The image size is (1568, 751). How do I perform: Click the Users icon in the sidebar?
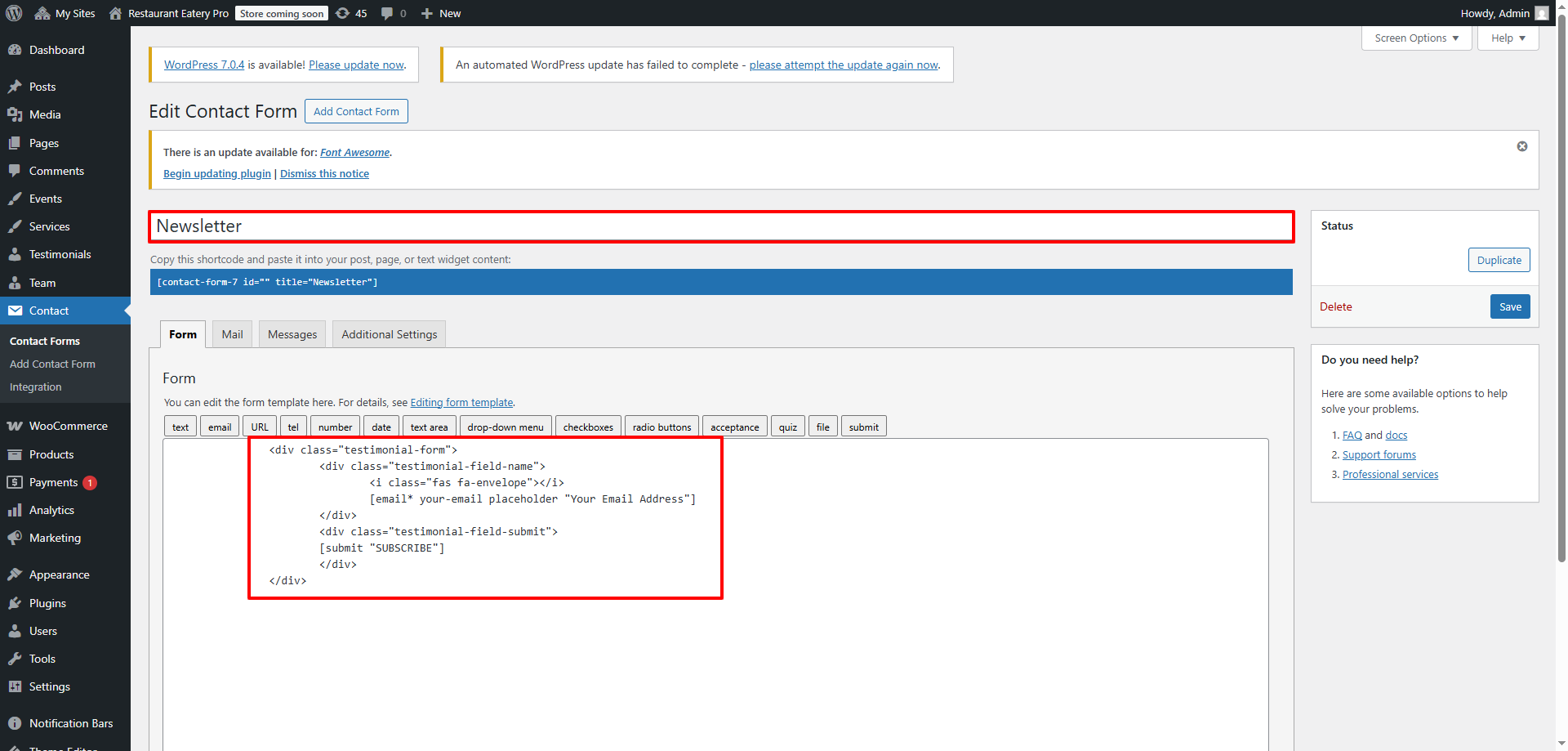(15, 631)
